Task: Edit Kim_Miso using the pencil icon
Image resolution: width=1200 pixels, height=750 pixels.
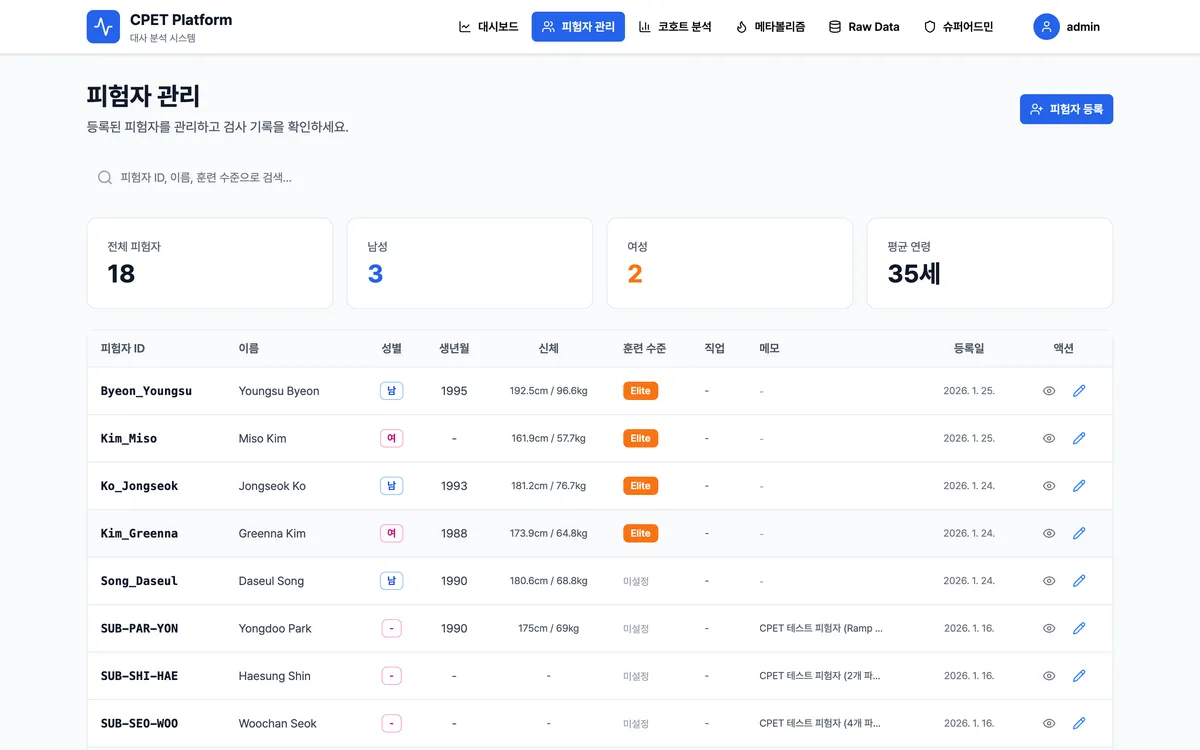Action: click(1079, 438)
